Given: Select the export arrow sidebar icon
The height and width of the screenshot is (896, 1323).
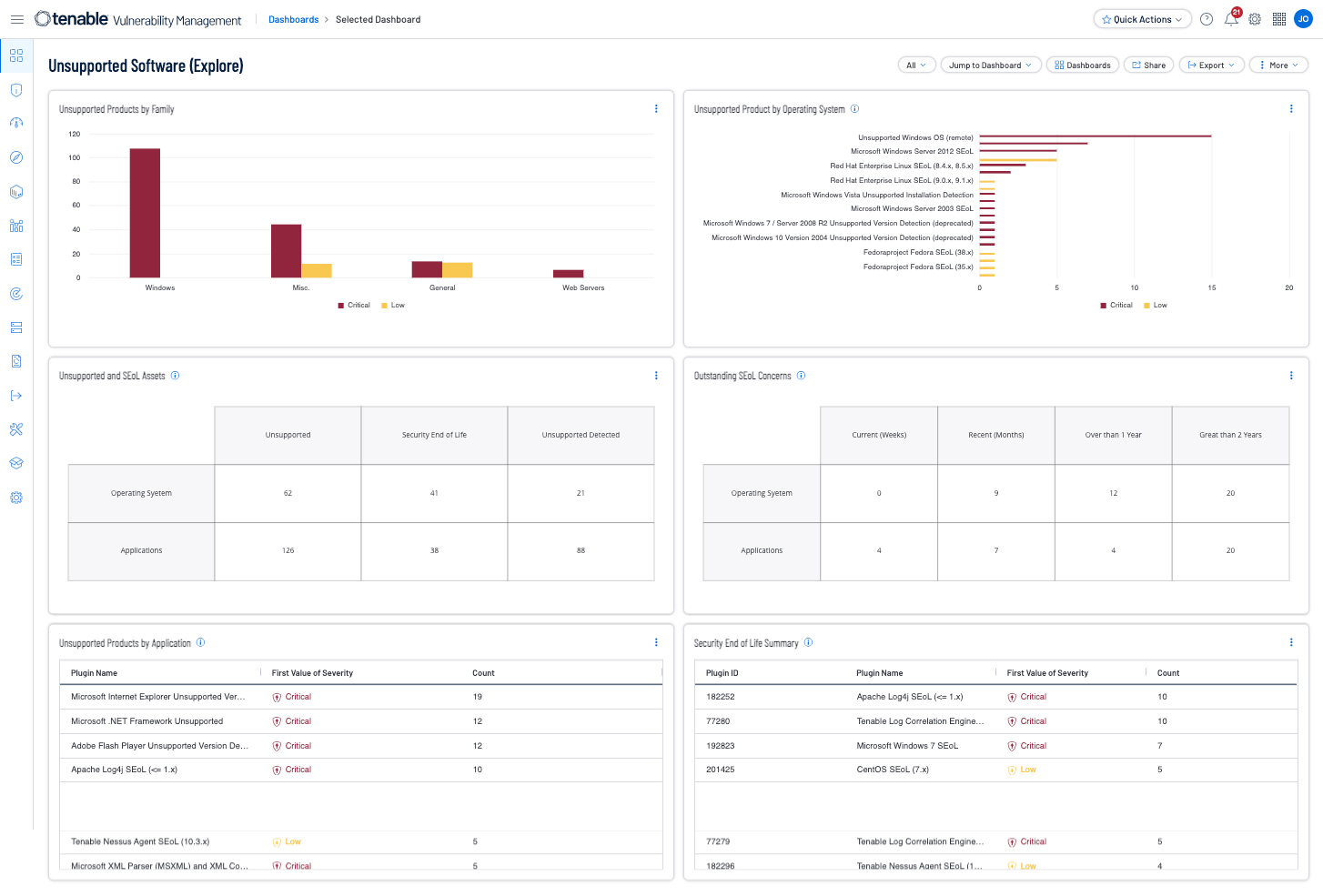Looking at the screenshot, I should (x=16, y=396).
